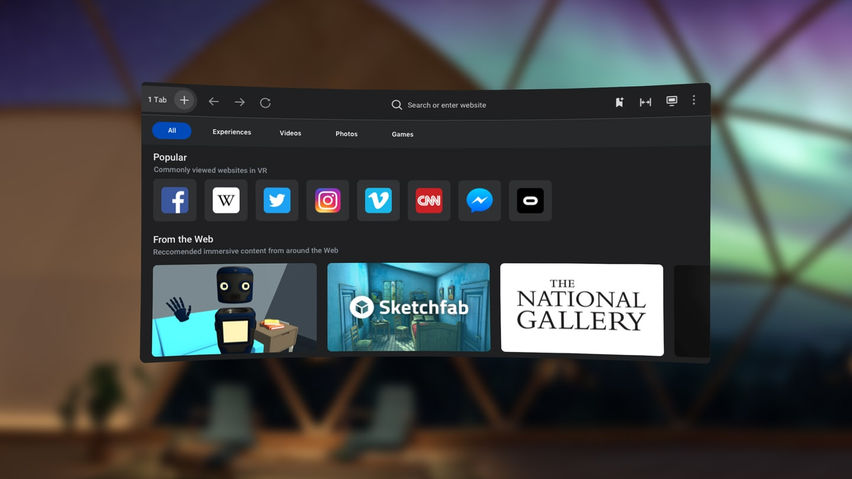The height and width of the screenshot is (479, 852).
Task: Open the robot experience thumbnail
Action: tap(235, 310)
